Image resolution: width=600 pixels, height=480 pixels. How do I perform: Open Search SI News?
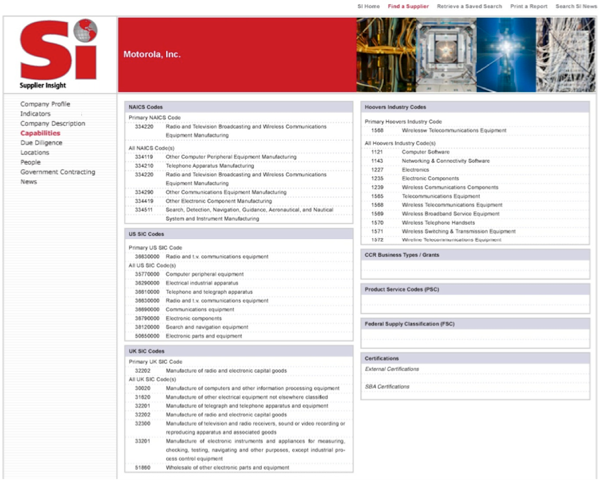click(x=576, y=7)
